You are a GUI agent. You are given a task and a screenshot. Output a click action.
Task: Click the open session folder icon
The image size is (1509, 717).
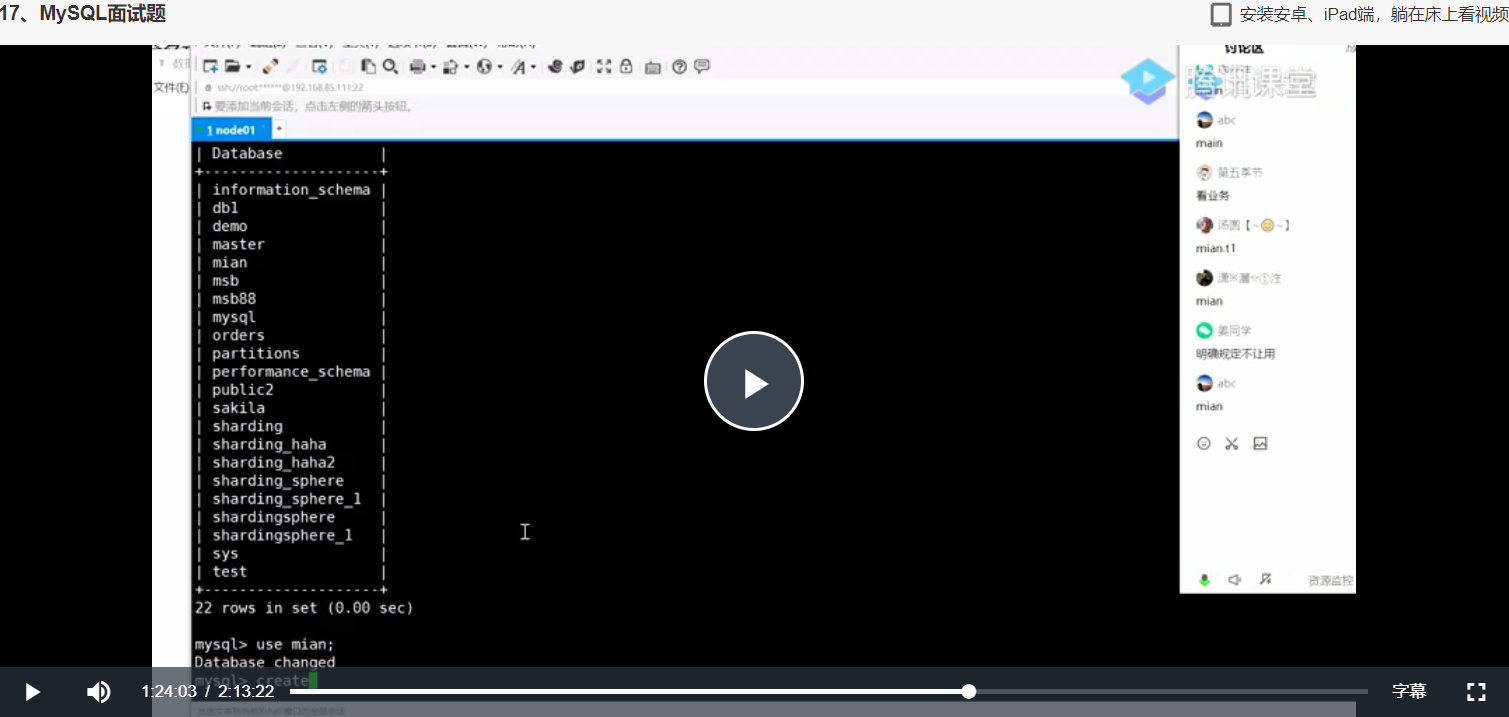(x=232, y=66)
